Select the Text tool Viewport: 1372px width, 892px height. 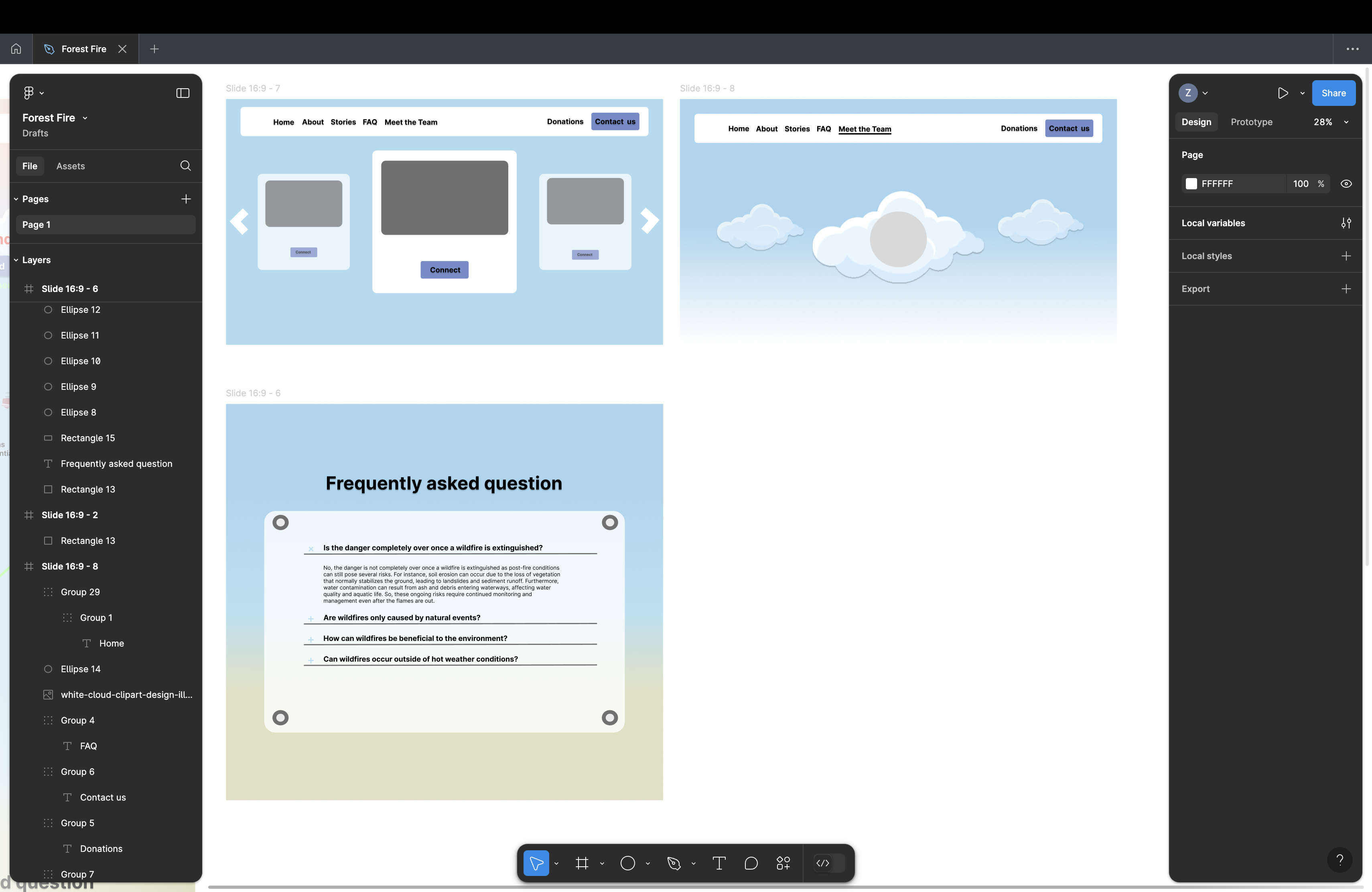pyautogui.click(x=719, y=863)
